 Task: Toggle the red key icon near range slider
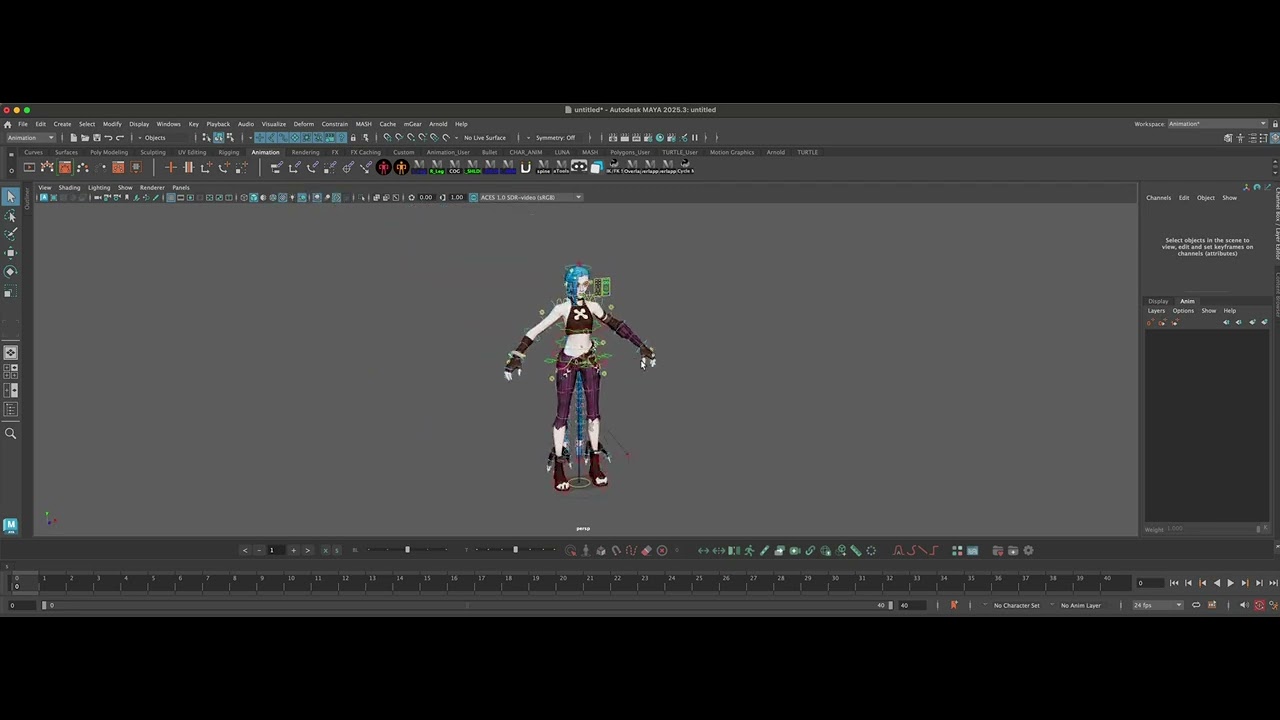(x=954, y=605)
